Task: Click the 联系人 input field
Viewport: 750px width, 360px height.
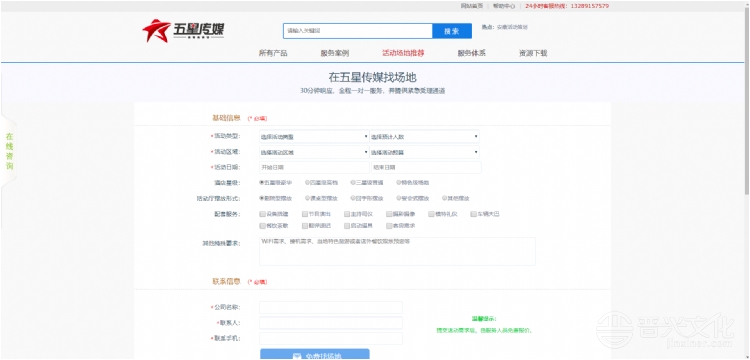Action: point(331,323)
